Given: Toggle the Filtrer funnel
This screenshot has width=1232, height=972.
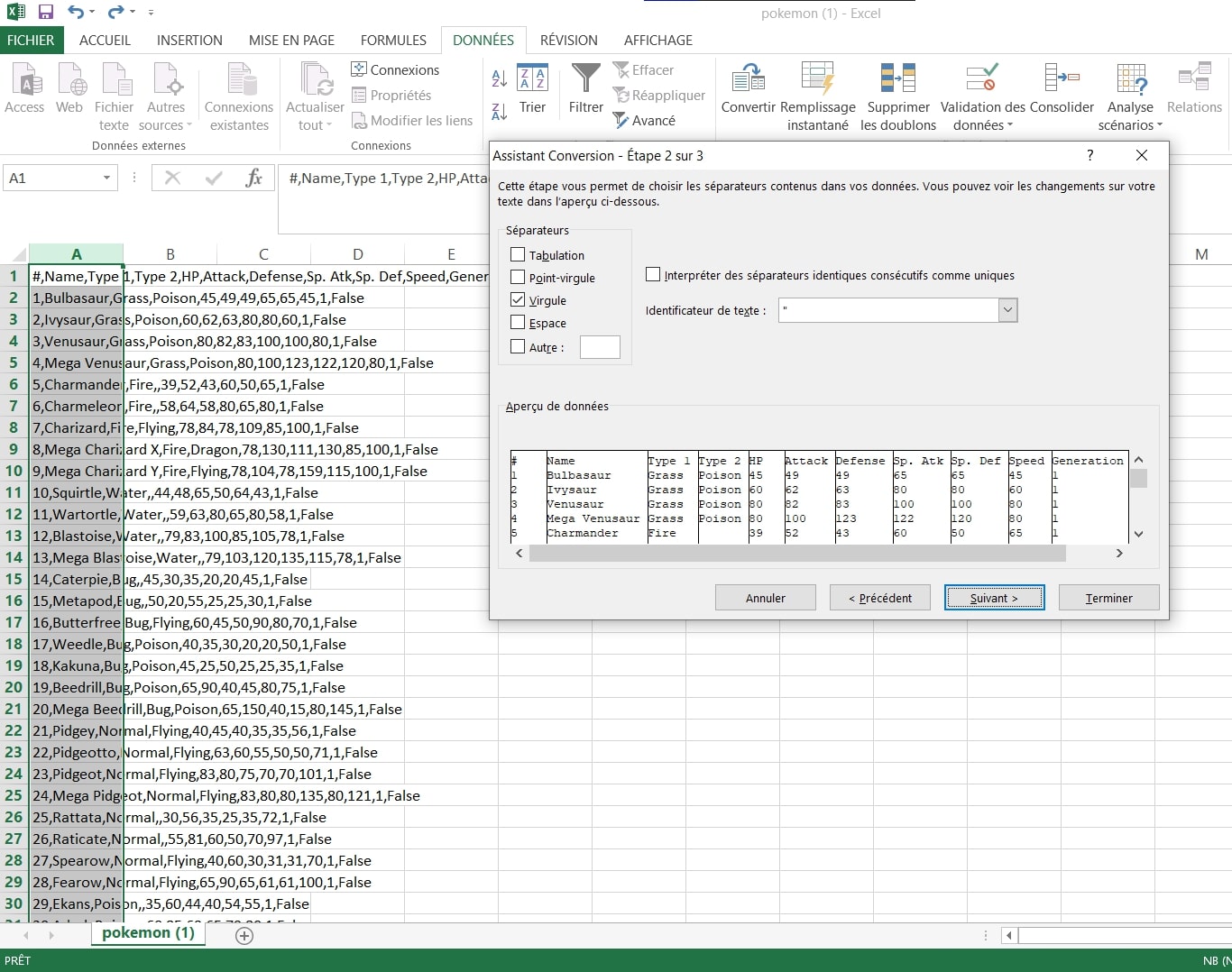Looking at the screenshot, I should [x=585, y=88].
